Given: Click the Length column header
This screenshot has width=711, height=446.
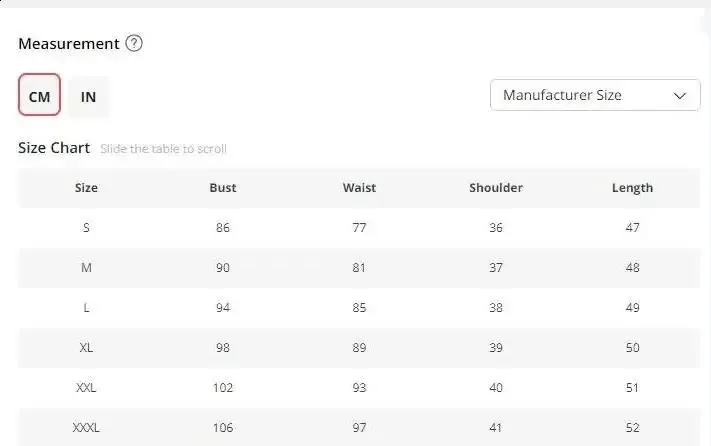Looking at the screenshot, I should 632,188.
